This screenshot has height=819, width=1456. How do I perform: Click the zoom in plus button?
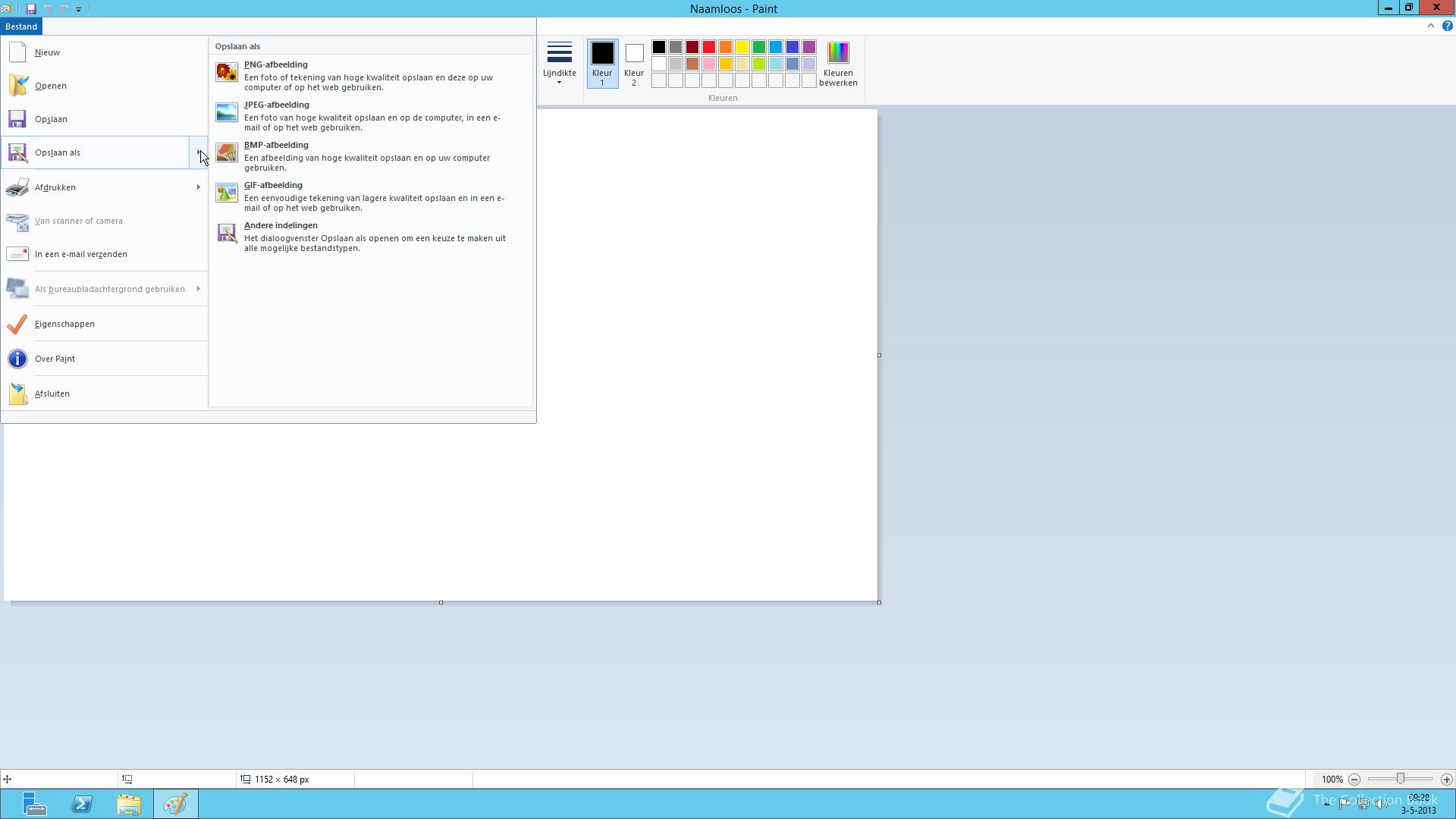pos(1446,779)
